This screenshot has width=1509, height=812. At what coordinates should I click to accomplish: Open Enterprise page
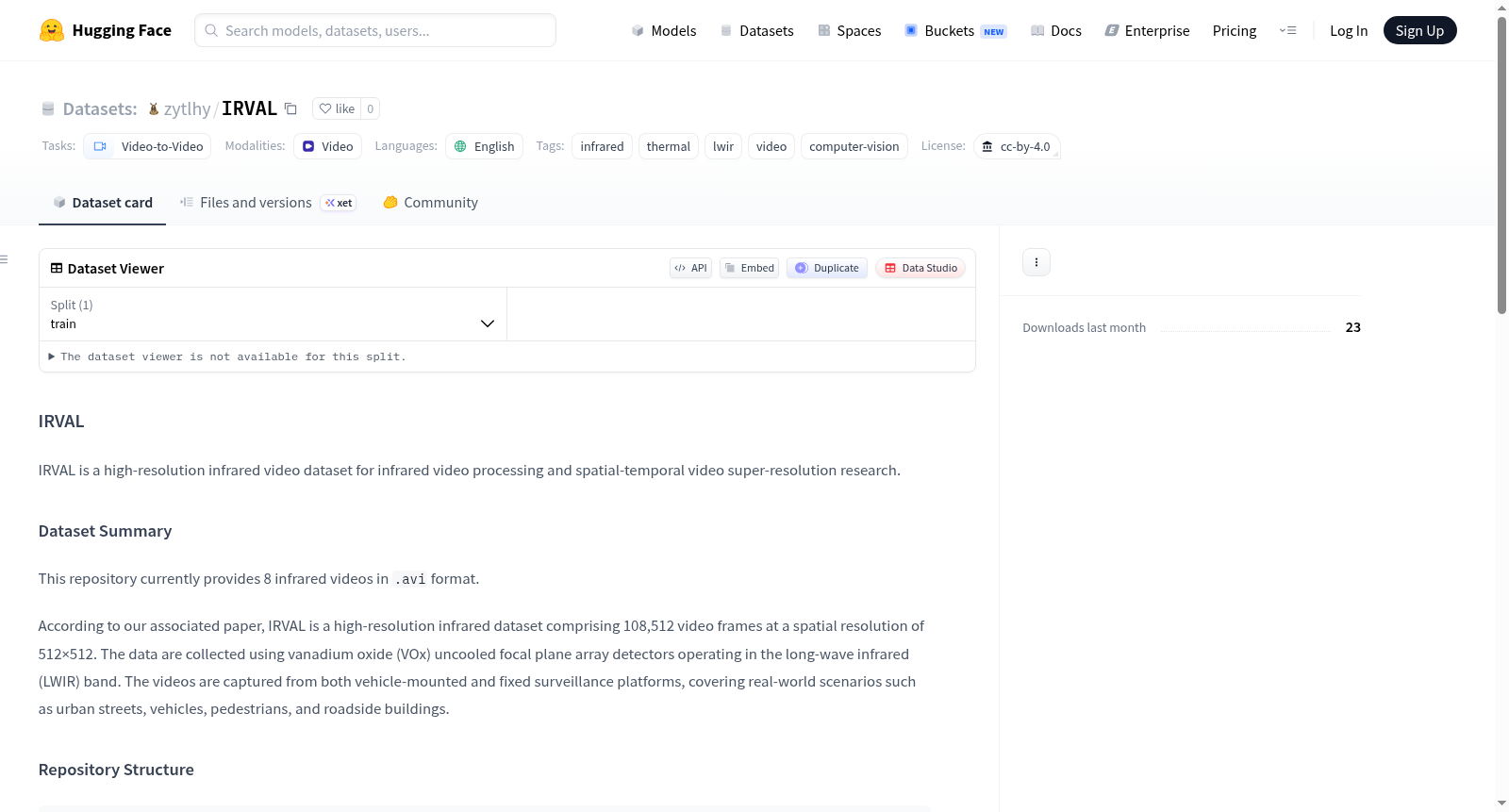click(1147, 31)
